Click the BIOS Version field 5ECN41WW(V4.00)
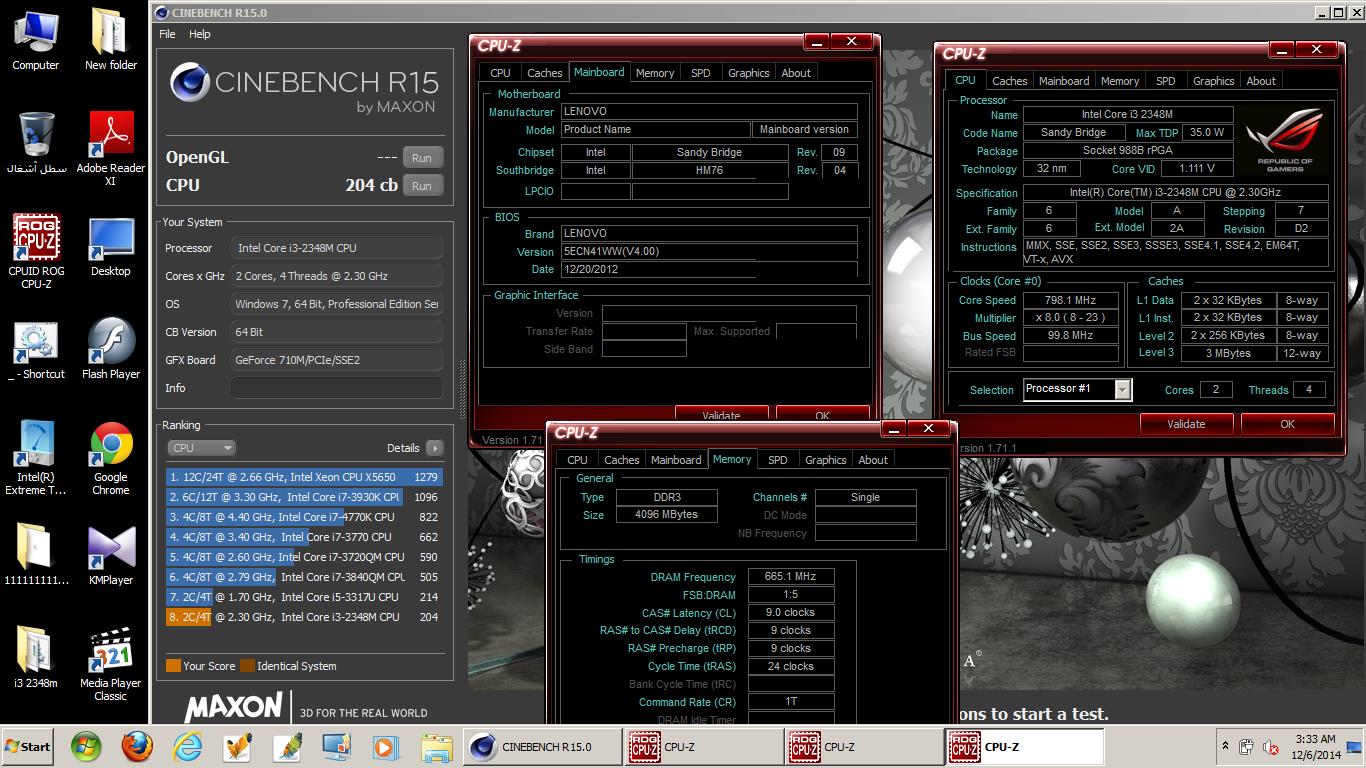This screenshot has width=1366, height=768. coord(708,252)
